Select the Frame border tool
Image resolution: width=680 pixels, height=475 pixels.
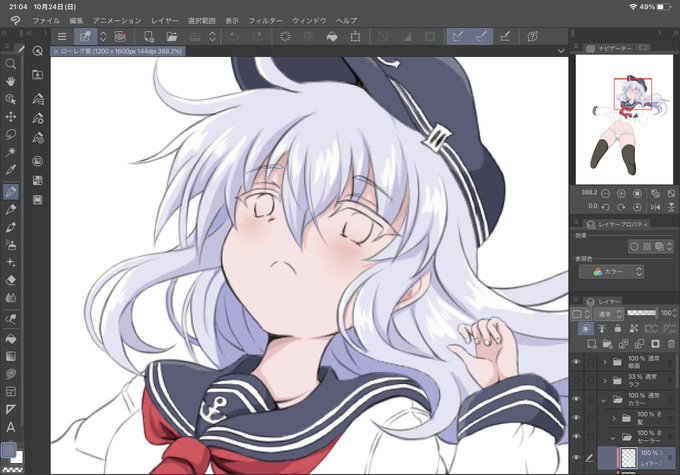11,392
